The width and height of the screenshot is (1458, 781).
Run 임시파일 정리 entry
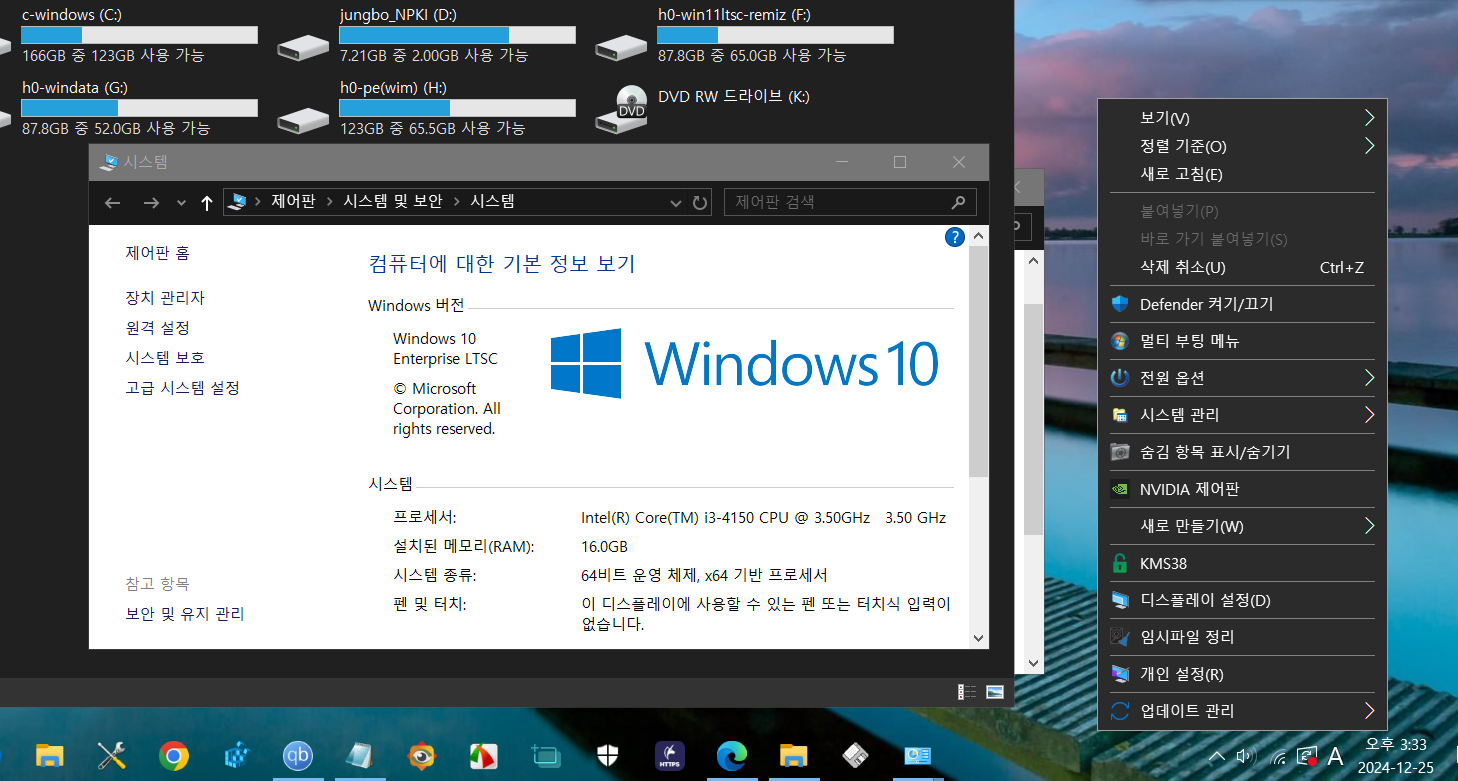(1241, 637)
